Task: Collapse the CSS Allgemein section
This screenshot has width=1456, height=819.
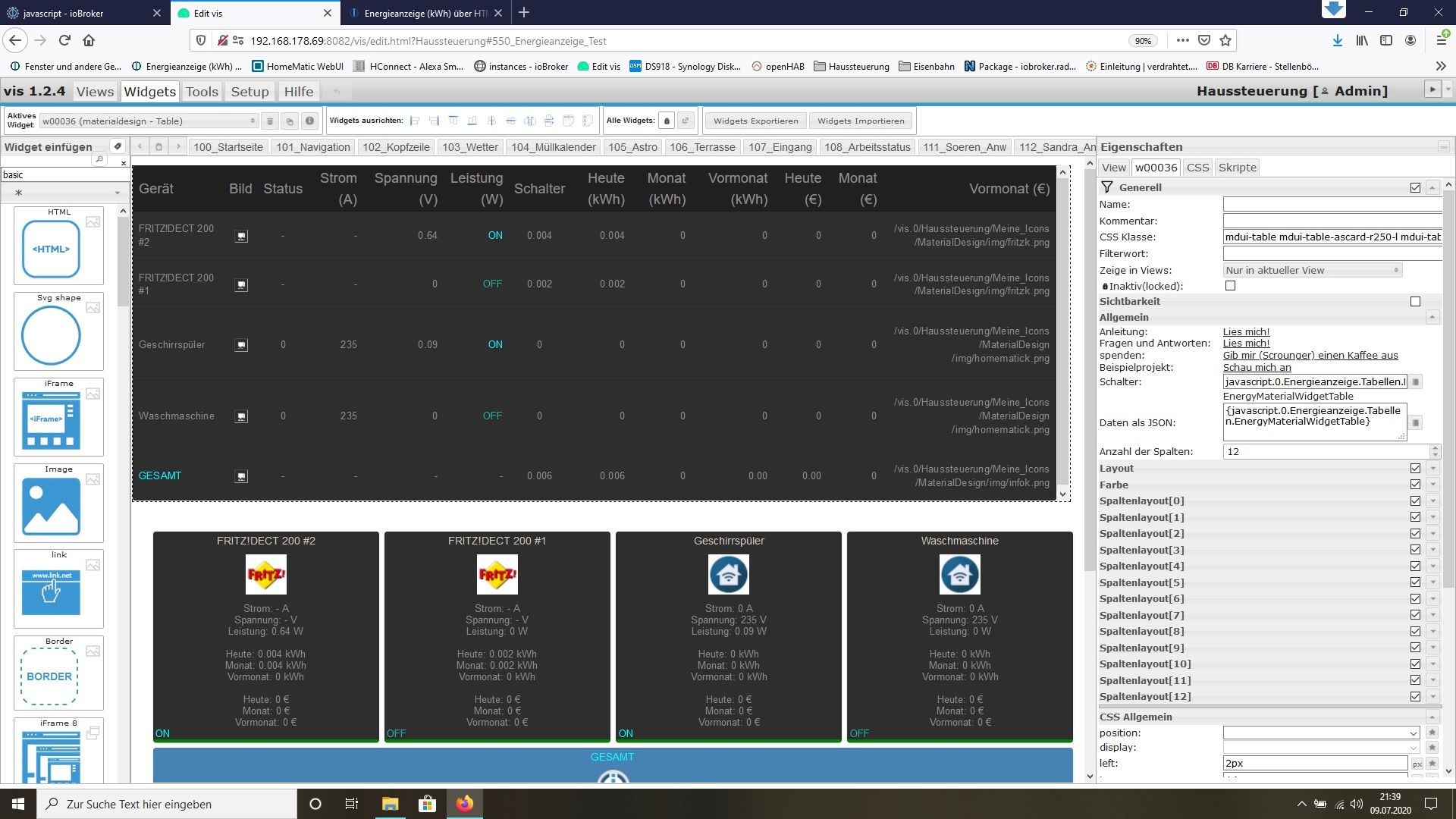Action: pyautogui.click(x=1432, y=717)
